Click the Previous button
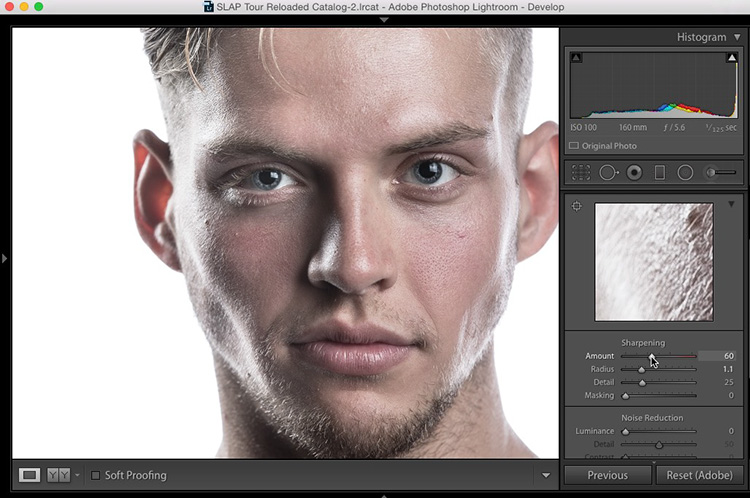This screenshot has height=498, width=750. (607, 475)
